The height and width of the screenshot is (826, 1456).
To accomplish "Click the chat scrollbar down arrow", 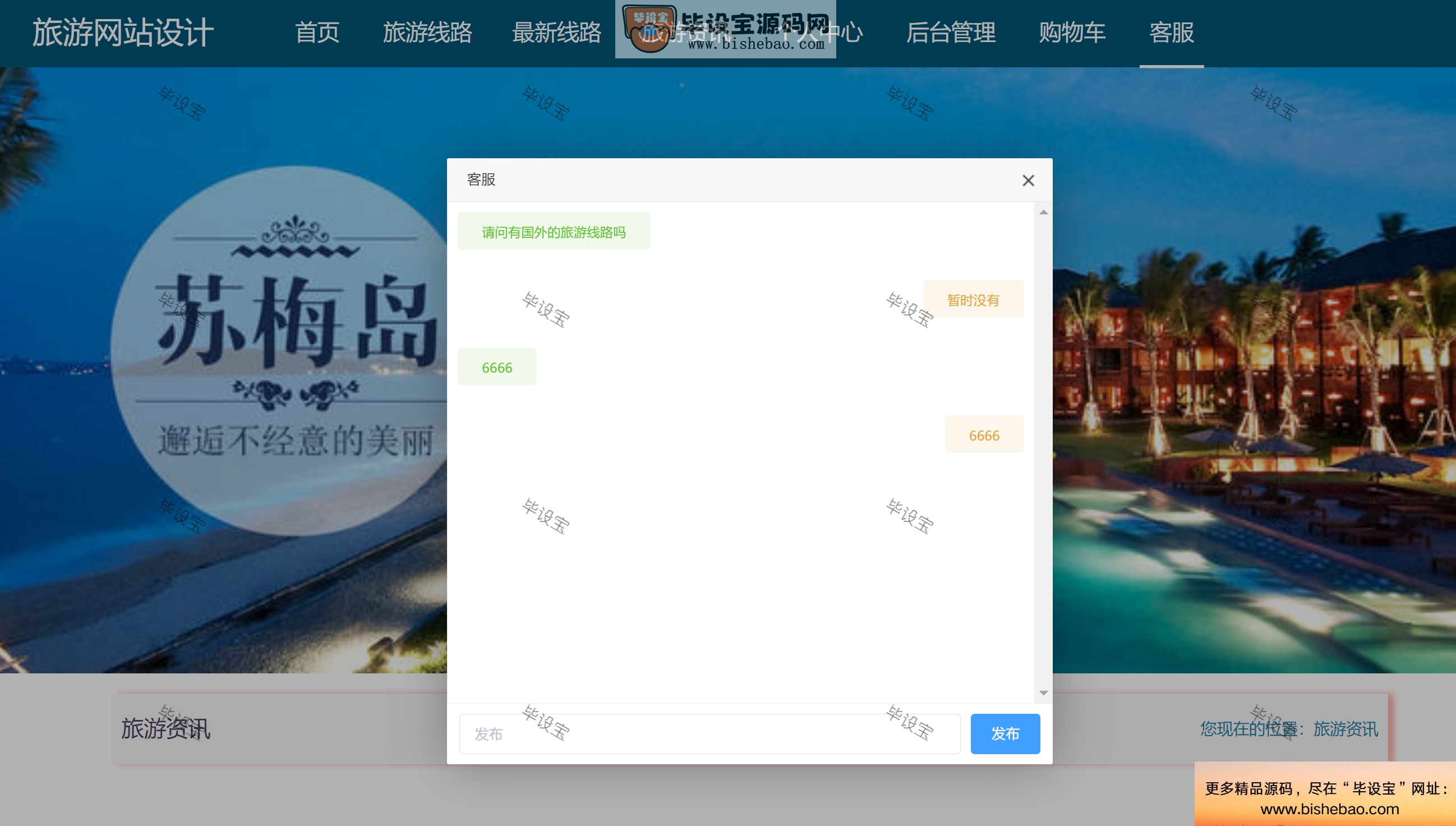I will 1043,692.
